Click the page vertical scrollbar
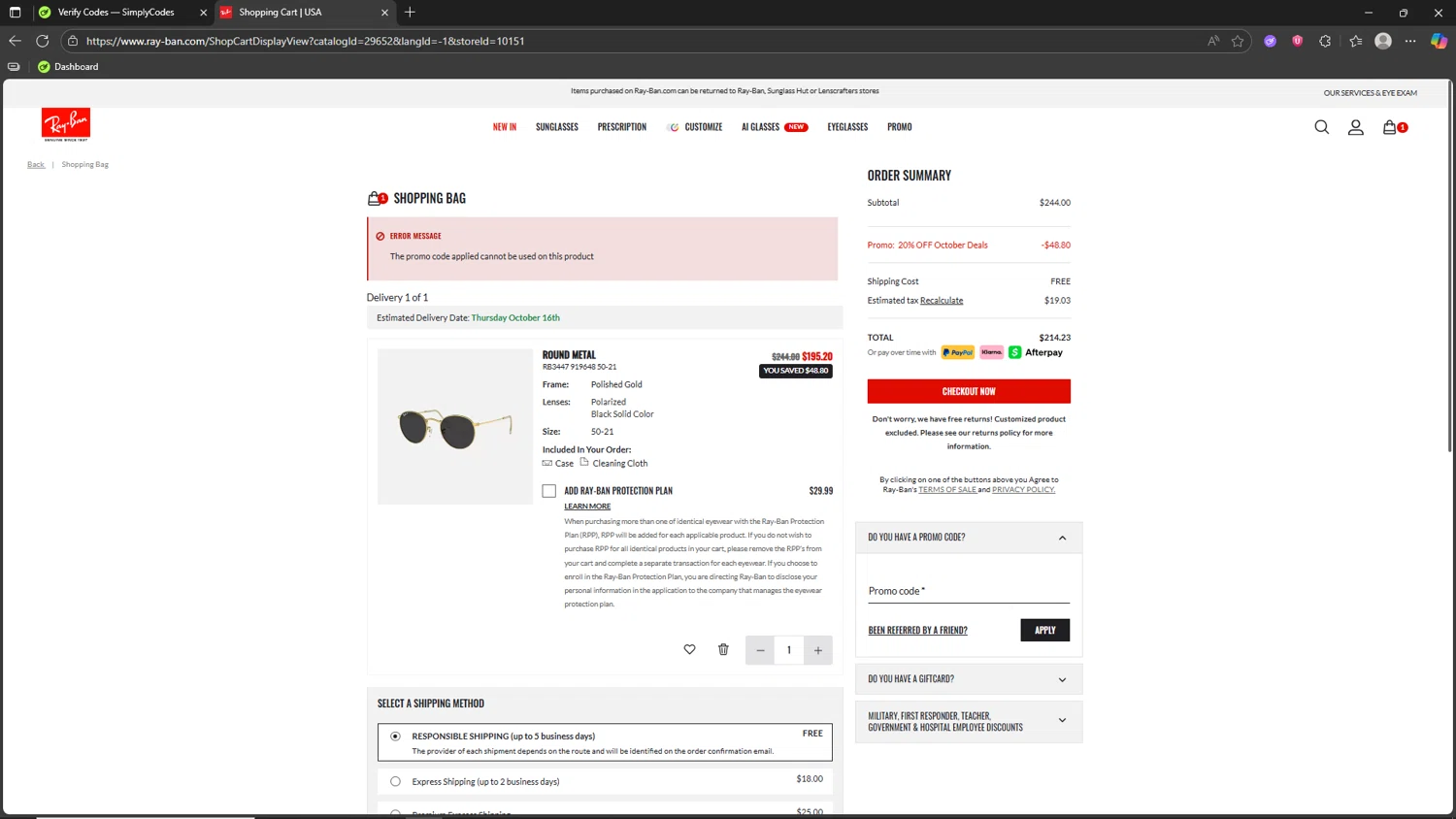The image size is (1456, 819). pos(1450,267)
